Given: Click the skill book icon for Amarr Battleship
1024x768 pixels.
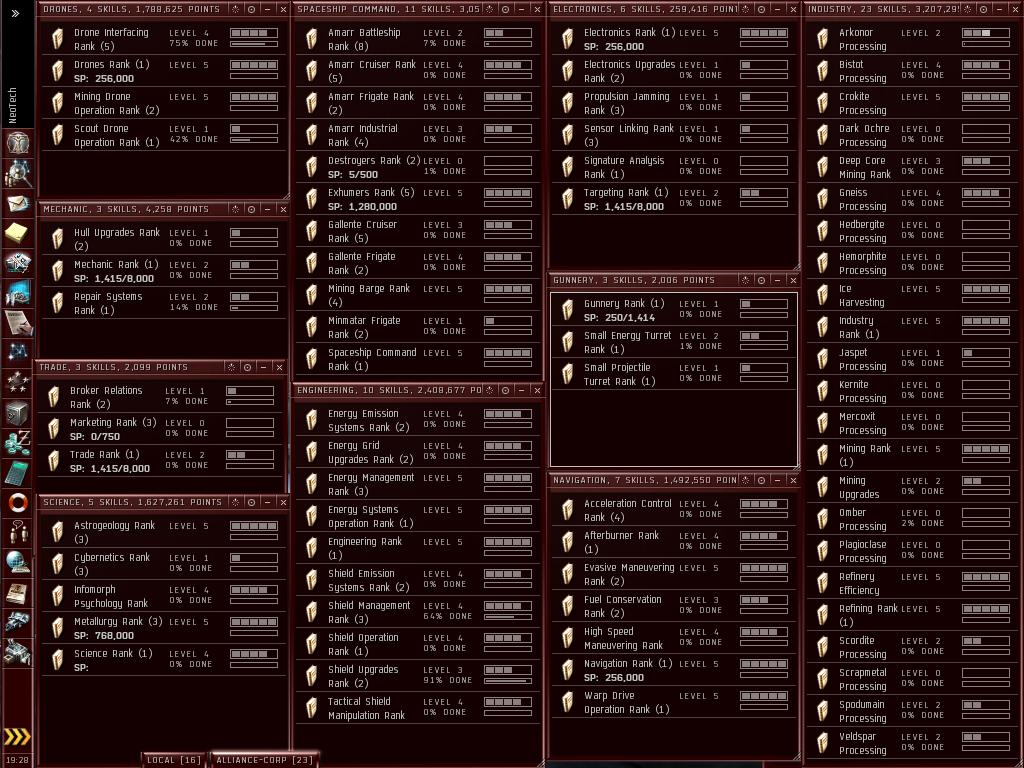Looking at the screenshot, I should click(x=312, y=39).
